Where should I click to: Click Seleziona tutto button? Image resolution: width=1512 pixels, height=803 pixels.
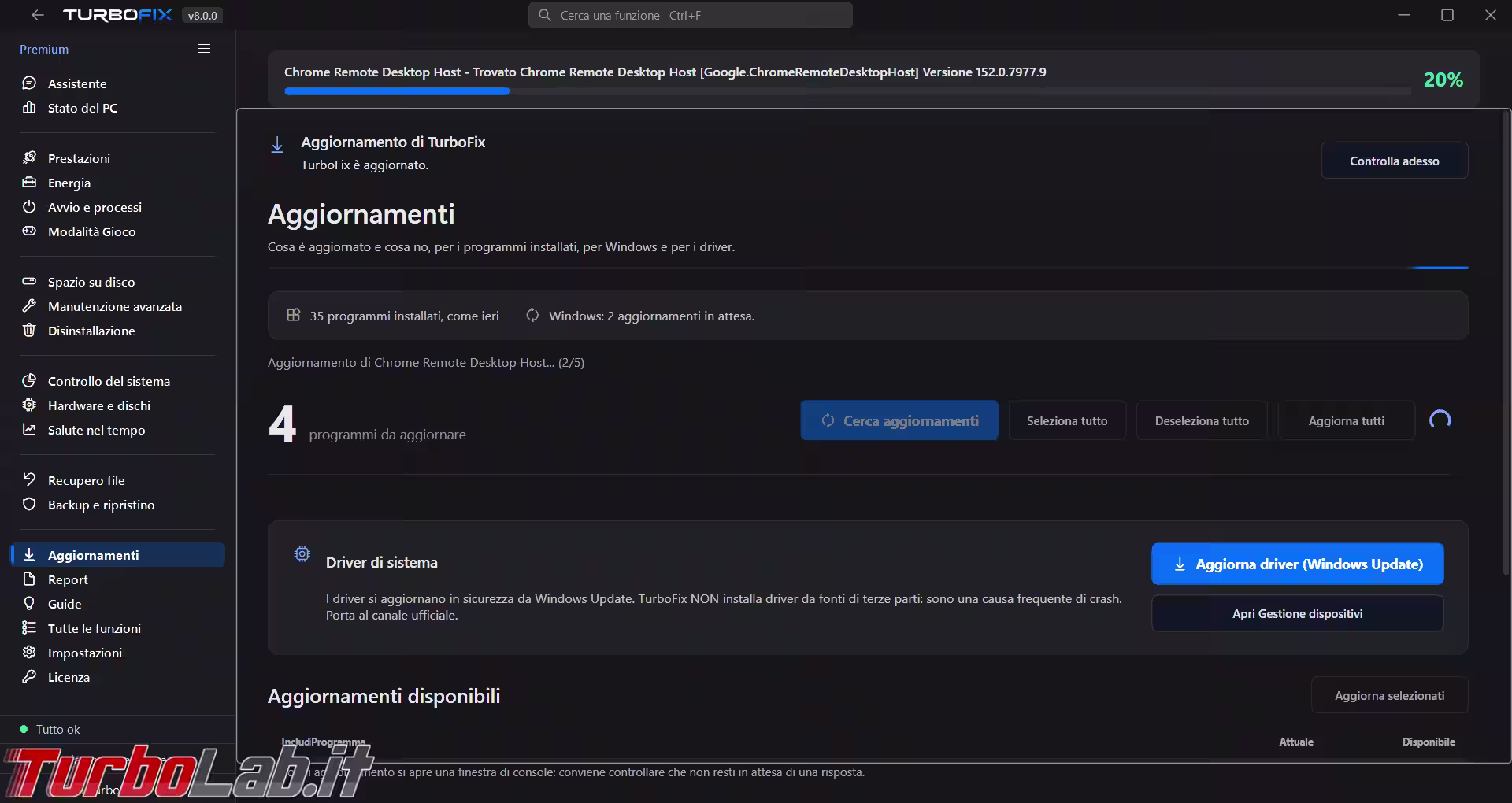coord(1067,421)
